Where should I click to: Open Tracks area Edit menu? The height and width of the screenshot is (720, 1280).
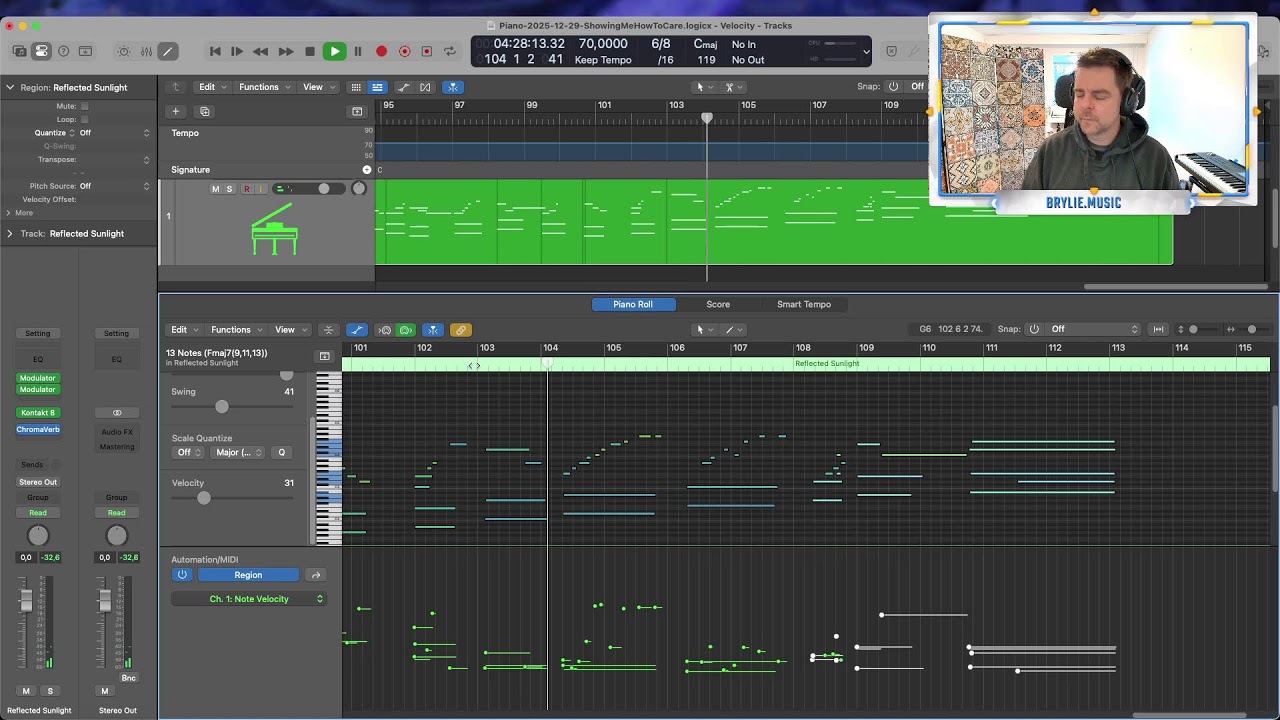(210, 87)
